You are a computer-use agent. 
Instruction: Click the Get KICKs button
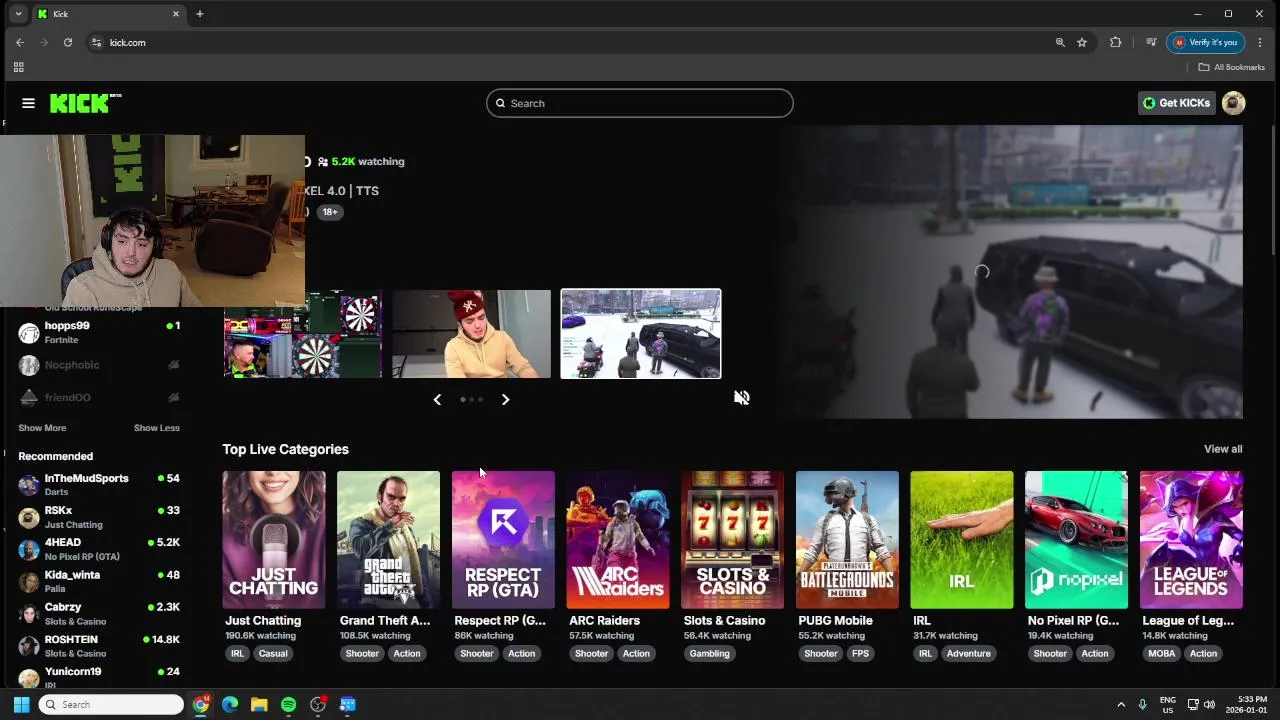[x=1176, y=103]
